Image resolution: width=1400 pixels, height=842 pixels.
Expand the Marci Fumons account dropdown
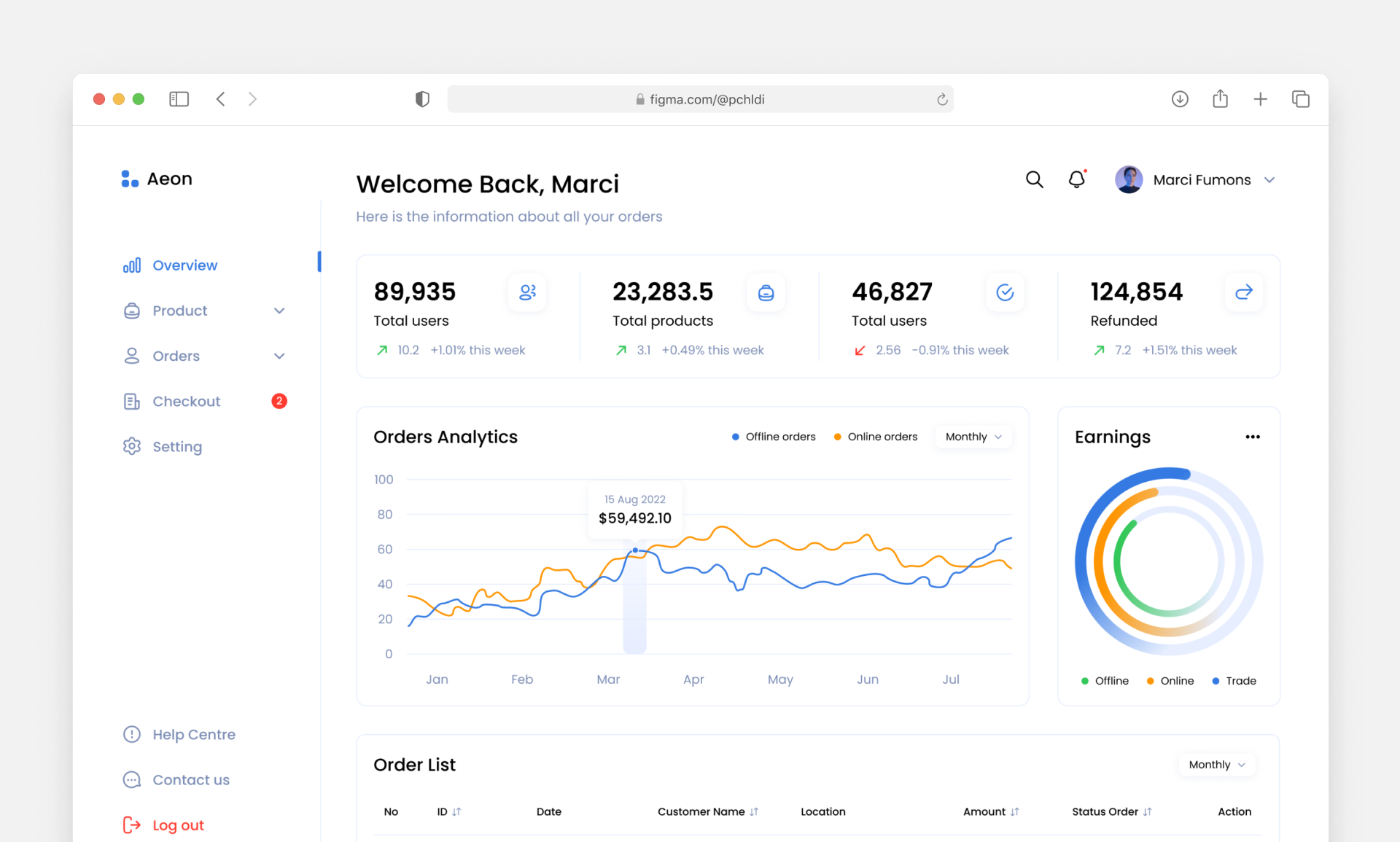pyautogui.click(x=1269, y=180)
